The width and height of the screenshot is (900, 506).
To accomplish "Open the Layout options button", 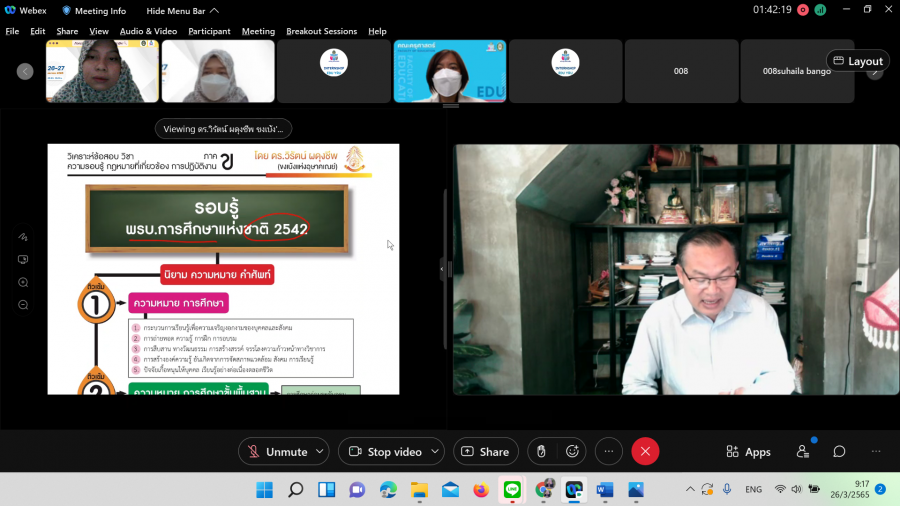I will [857, 61].
